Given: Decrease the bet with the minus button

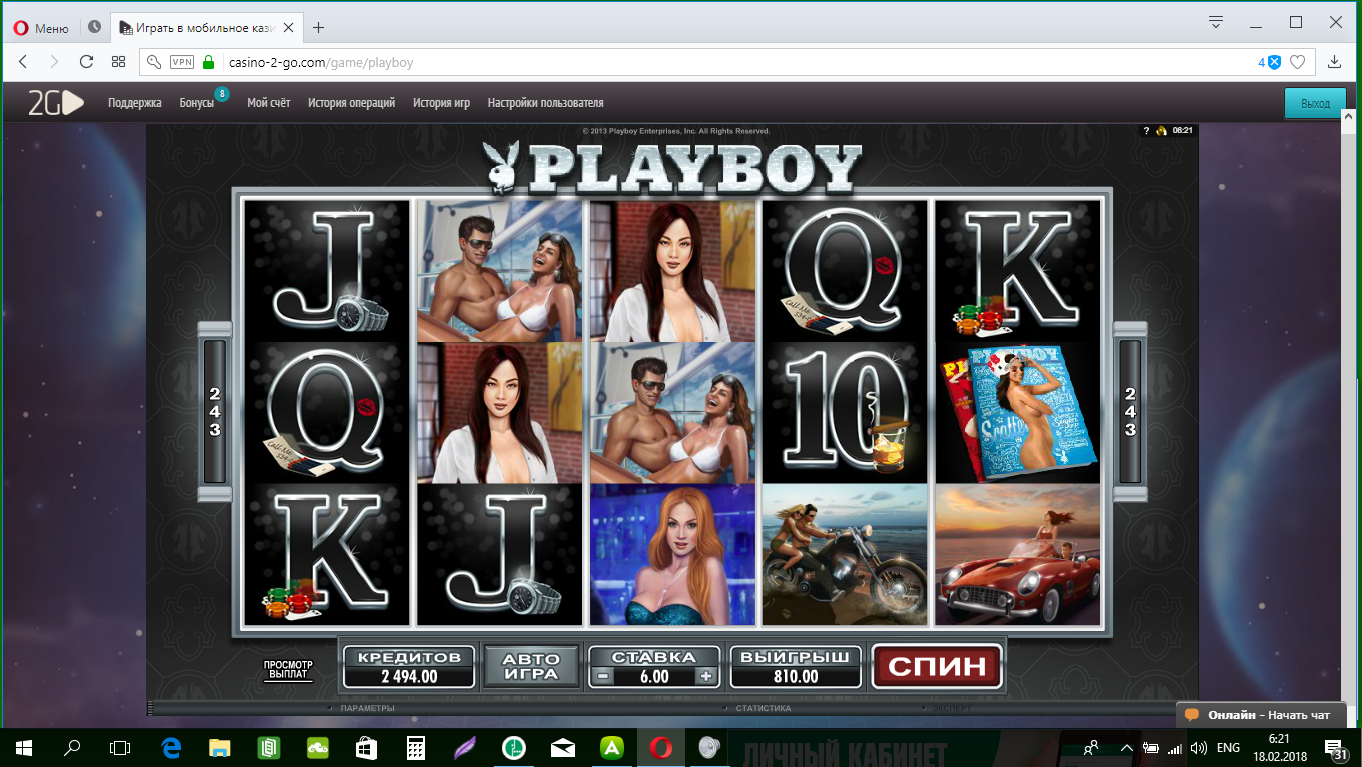Looking at the screenshot, I should (x=602, y=676).
